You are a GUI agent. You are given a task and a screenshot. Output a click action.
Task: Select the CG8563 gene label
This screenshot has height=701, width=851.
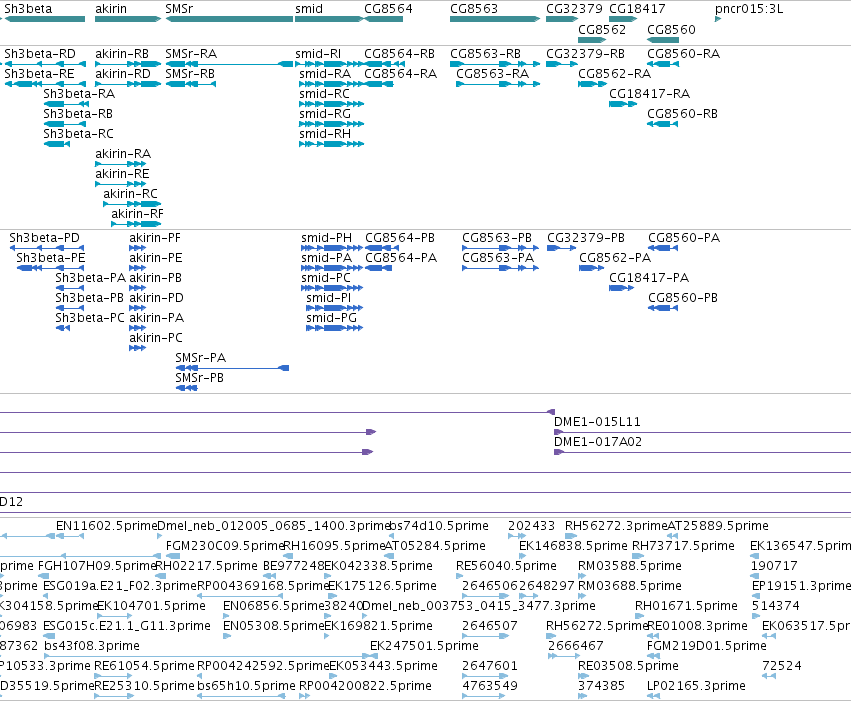tap(474, 9)
